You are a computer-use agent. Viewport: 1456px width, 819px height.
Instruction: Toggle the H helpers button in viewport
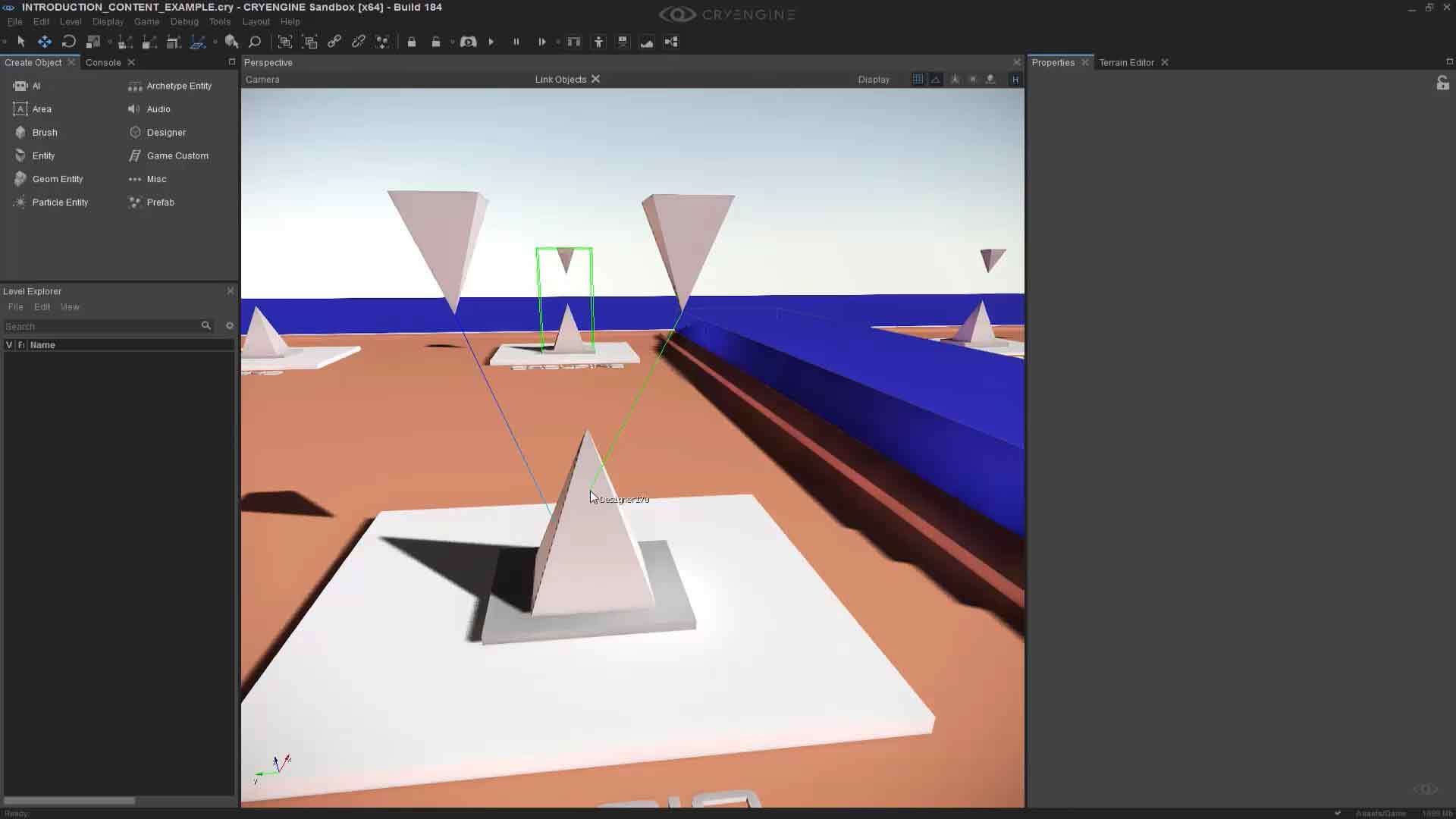(1015, 79)
